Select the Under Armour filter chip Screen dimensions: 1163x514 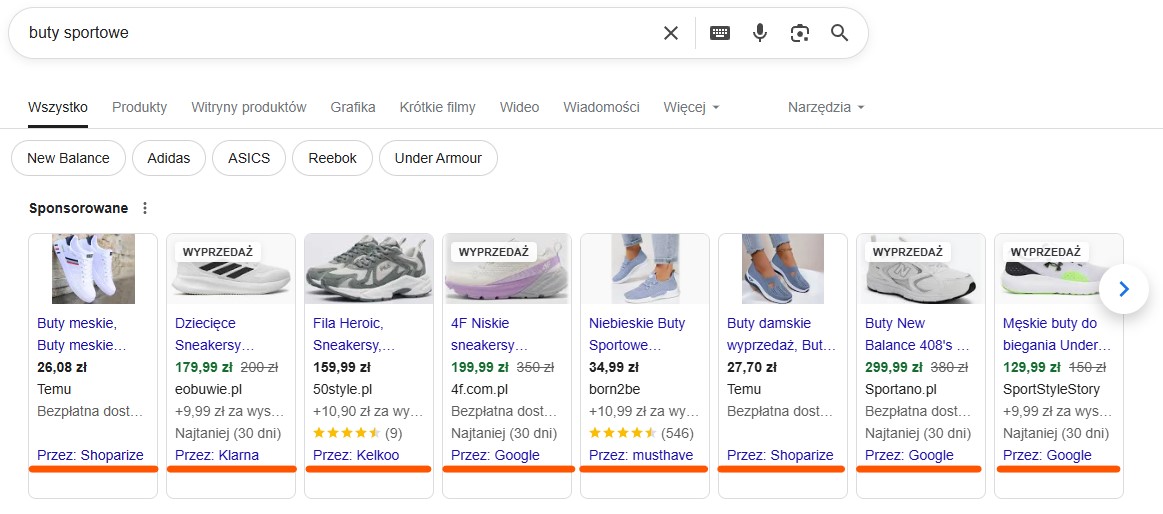point(438,158)
